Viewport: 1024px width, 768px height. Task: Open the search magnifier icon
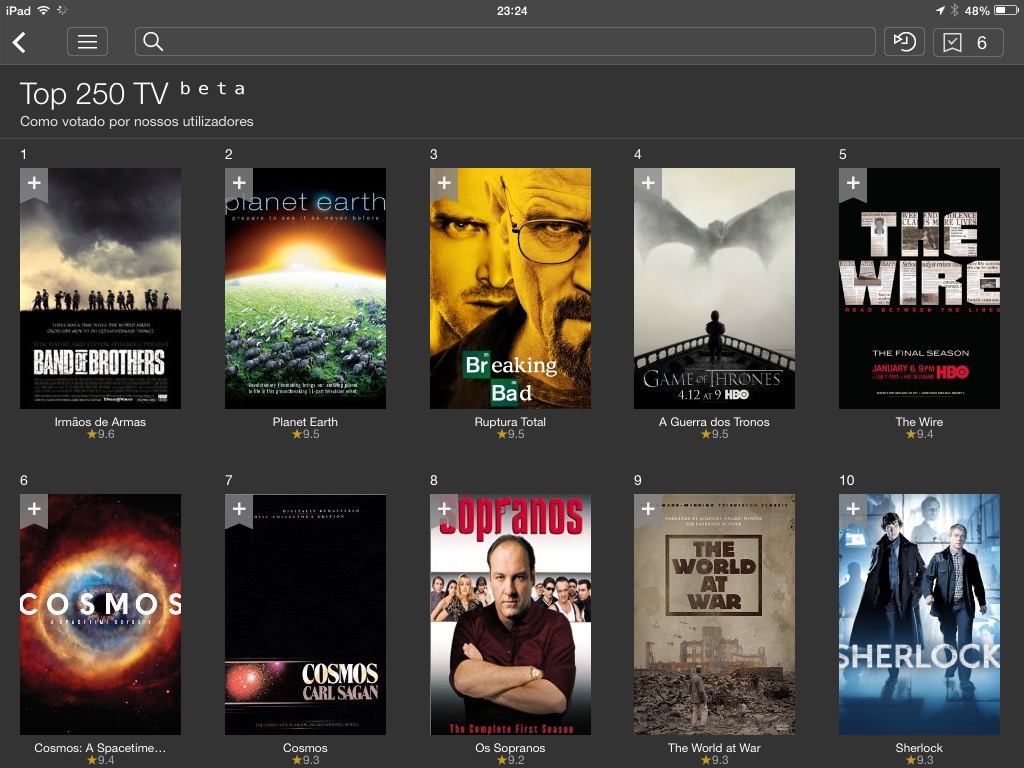coord(152,42)
